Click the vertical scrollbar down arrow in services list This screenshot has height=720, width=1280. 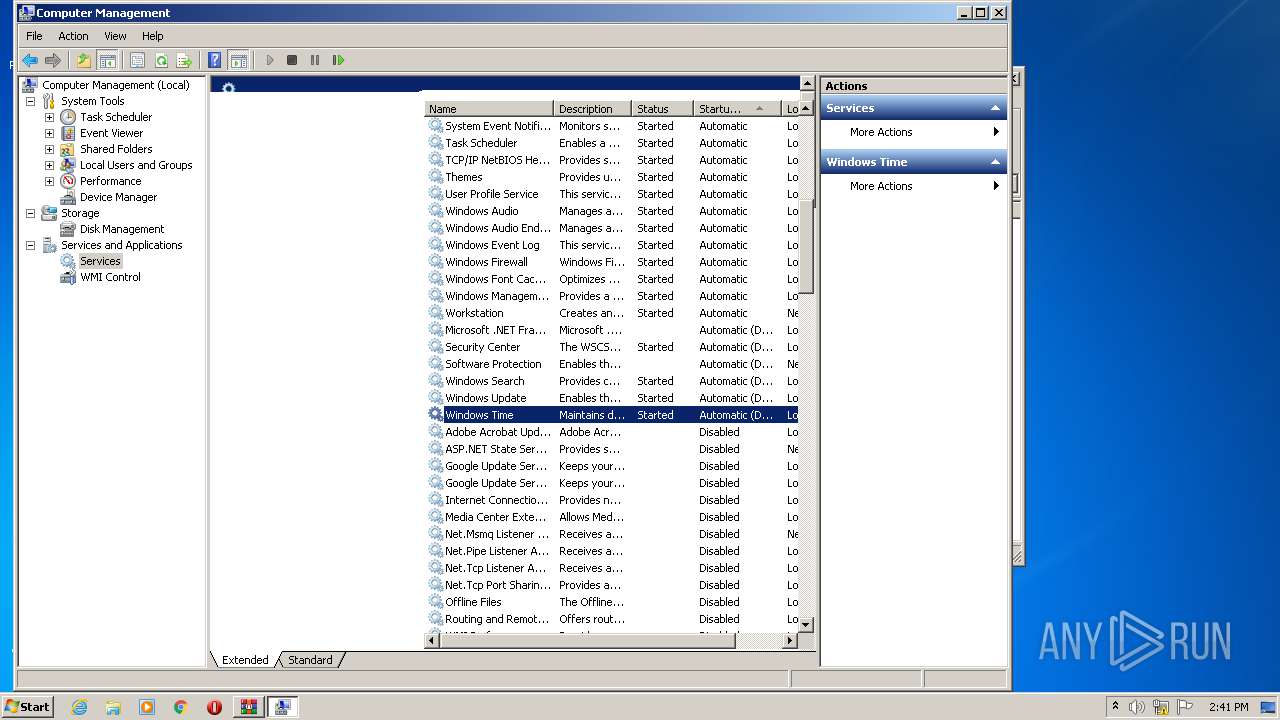807,624
